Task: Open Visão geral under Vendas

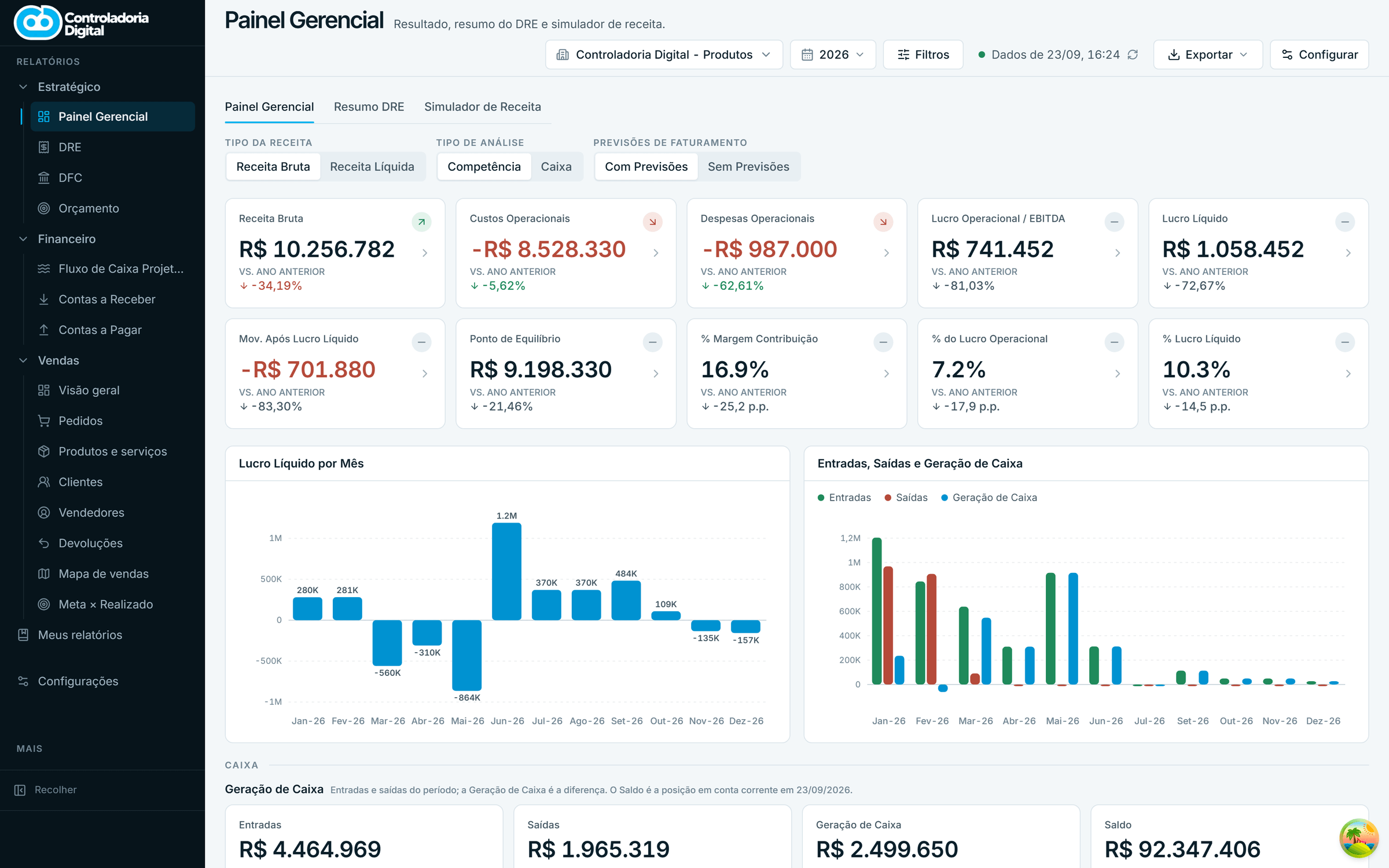Action: (113, 390)
